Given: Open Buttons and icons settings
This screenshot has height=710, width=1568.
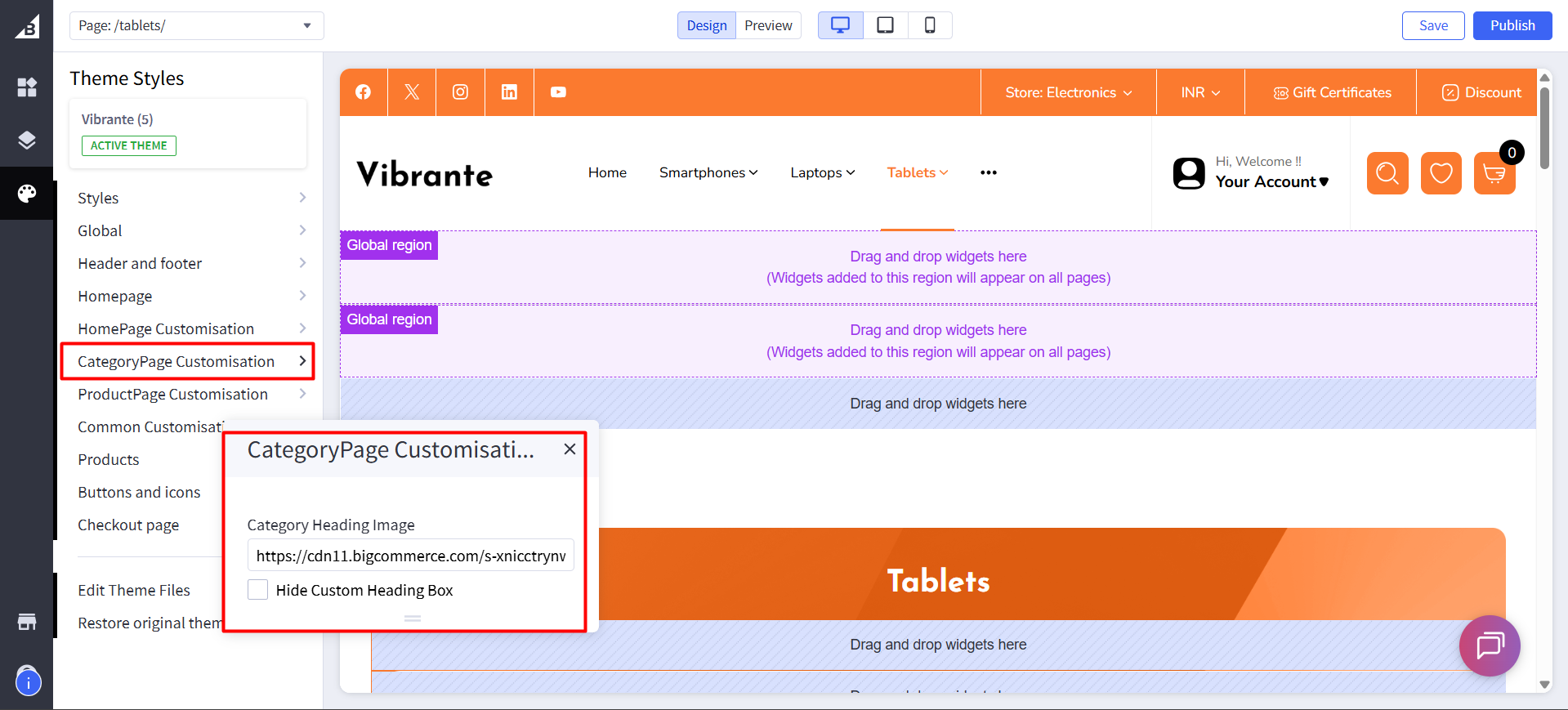Looking at the screenshot, I should tap(139, 492).
